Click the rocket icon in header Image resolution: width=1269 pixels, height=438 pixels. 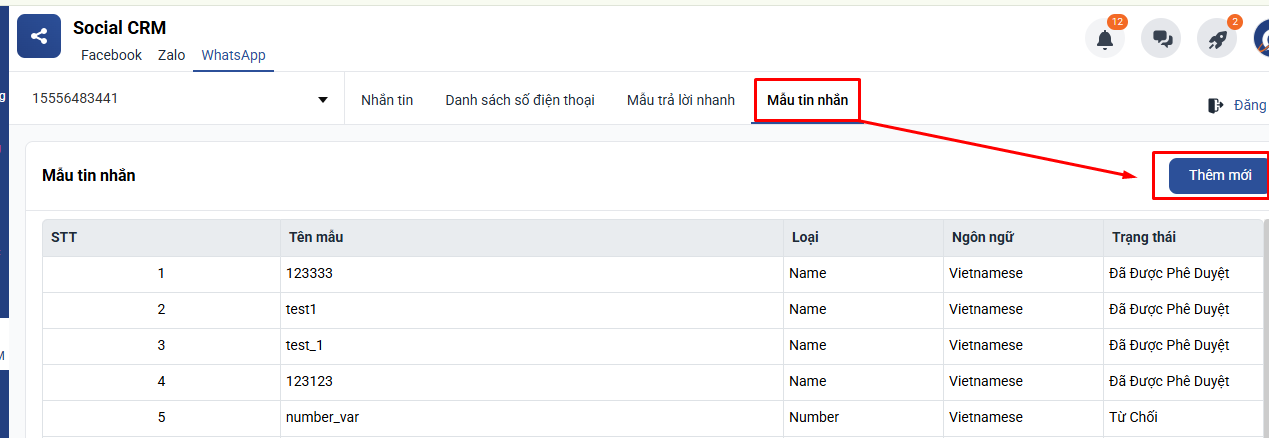[x=1217, y=39]
